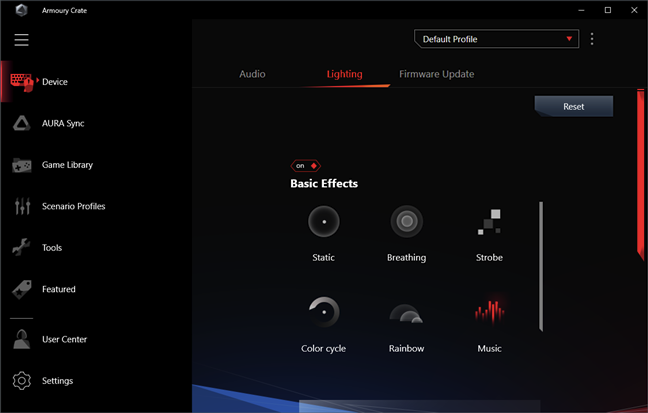Expand the Default Profile dropdown

click(x=496, y=39)
